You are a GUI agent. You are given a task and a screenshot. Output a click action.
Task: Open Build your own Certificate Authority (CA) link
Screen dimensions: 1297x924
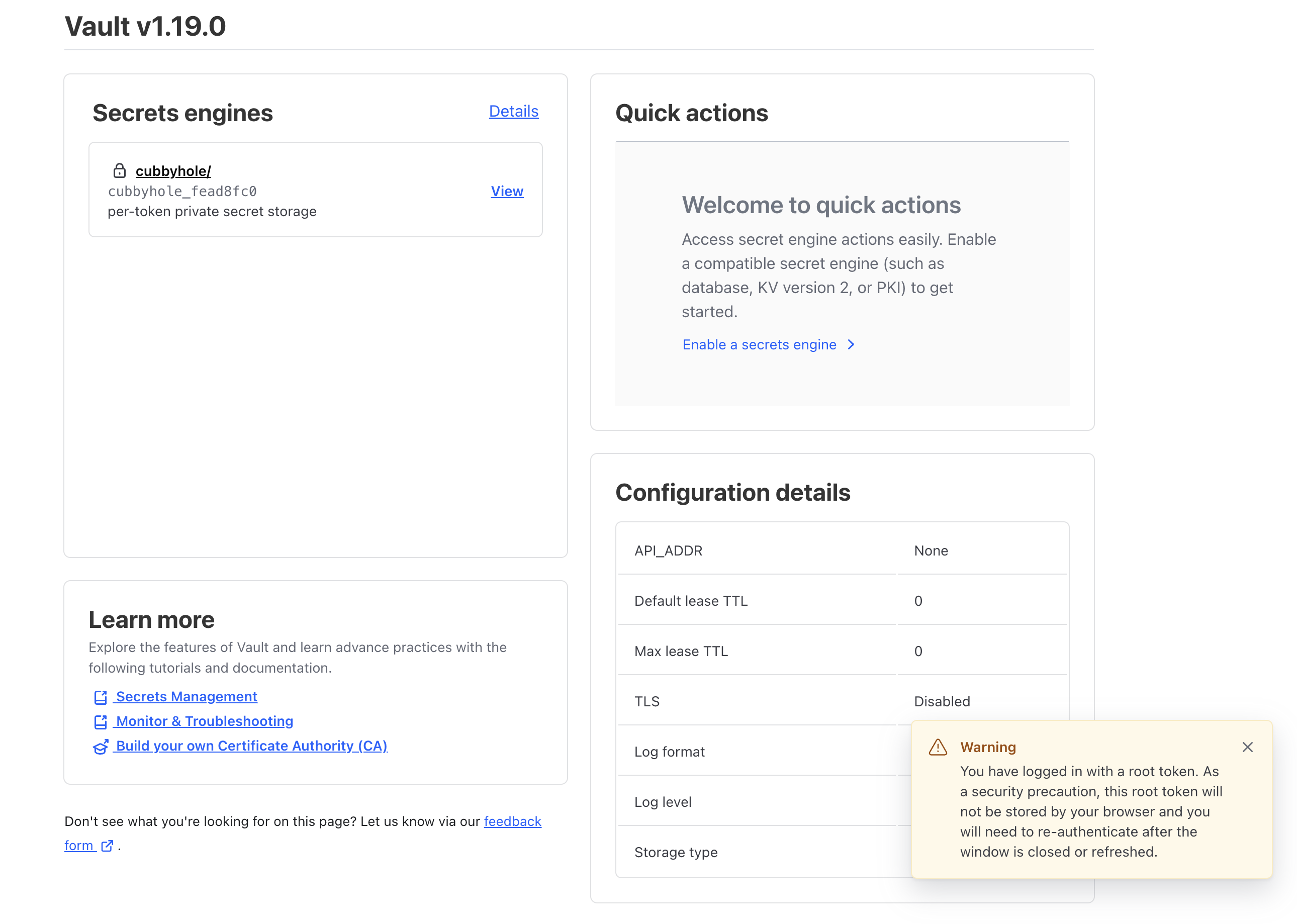click(251, 746)
